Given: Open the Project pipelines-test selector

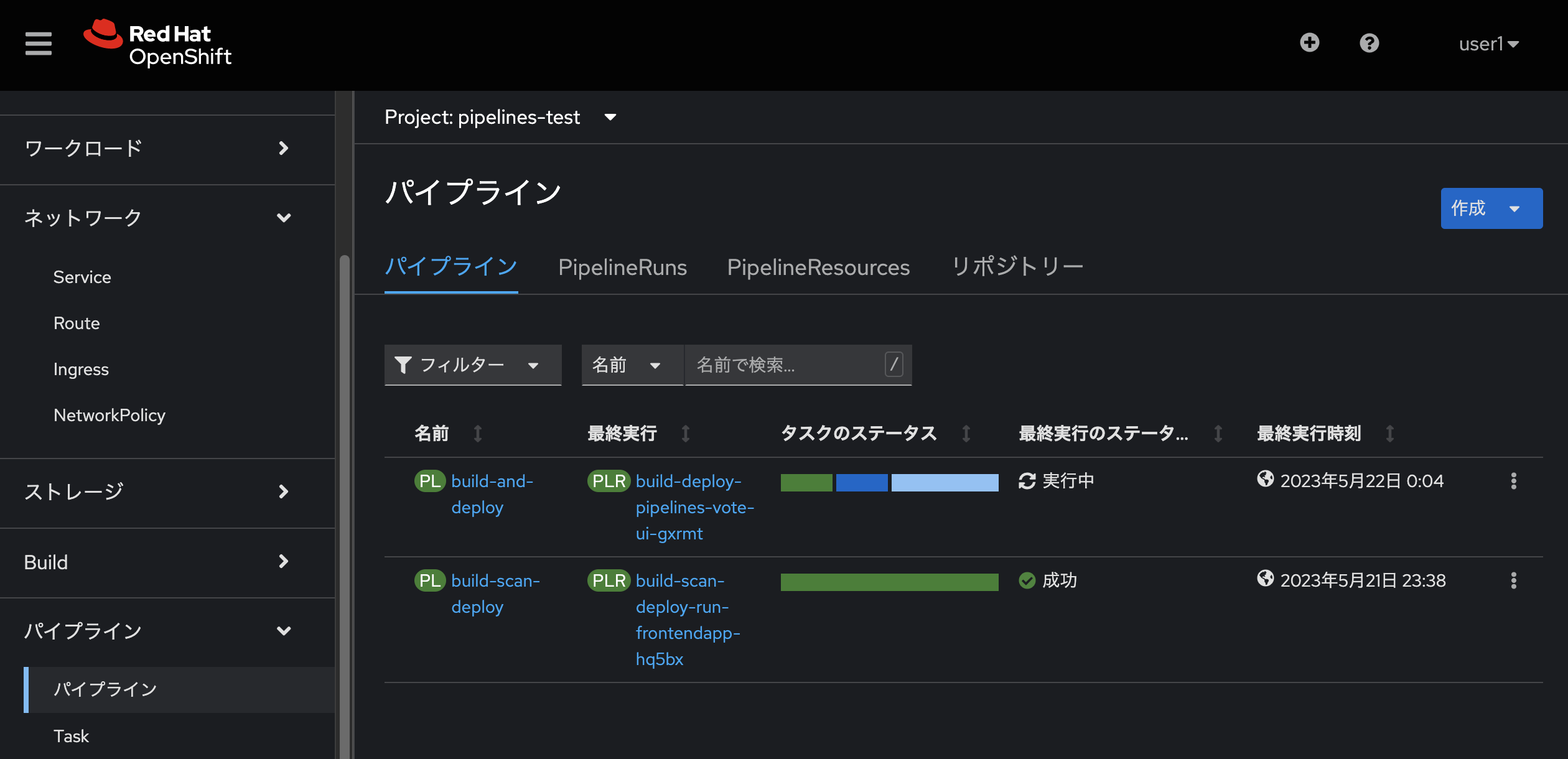Looking at the screenshot, I should tap(500, 117).
